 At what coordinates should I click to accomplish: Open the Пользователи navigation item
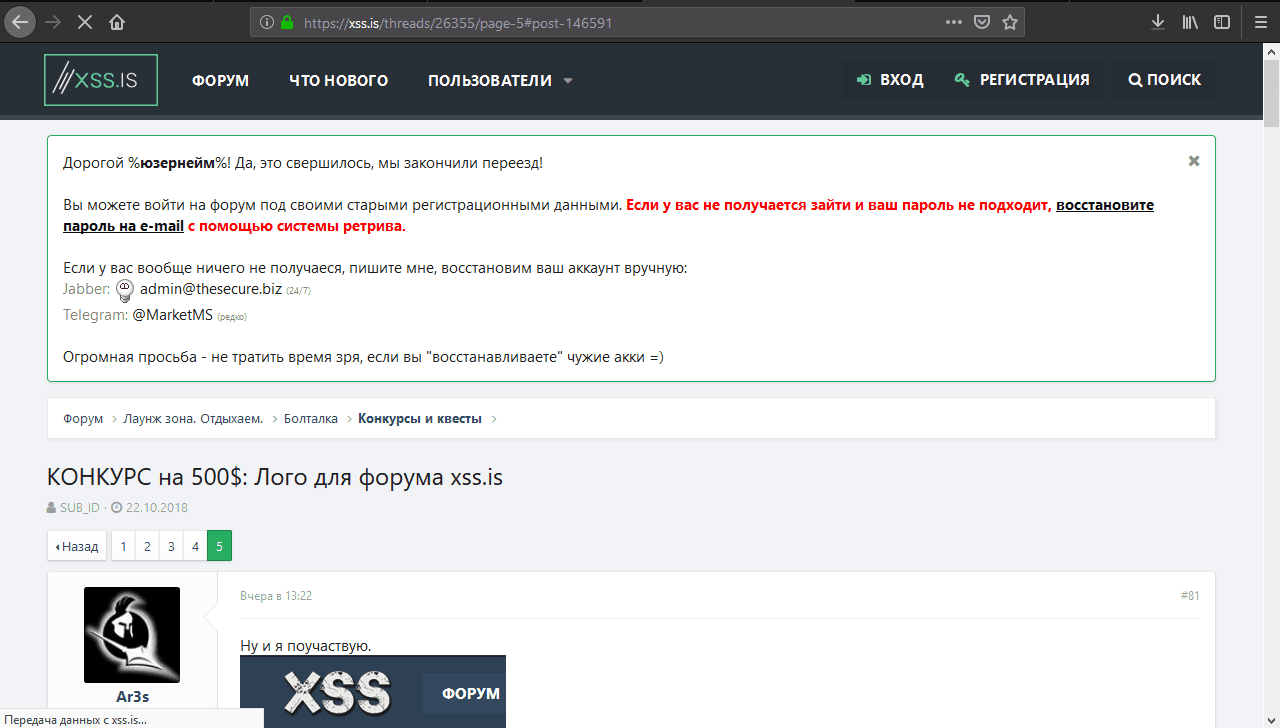[490, 80]
